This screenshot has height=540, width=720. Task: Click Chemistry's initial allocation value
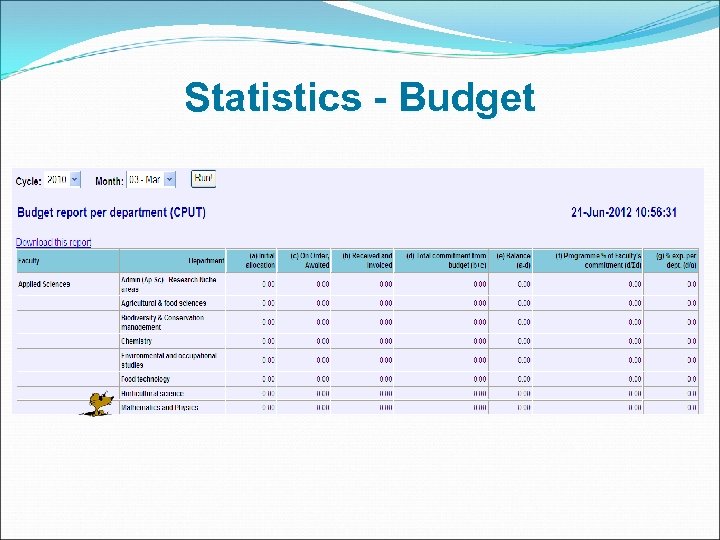(x=268, y=341)
